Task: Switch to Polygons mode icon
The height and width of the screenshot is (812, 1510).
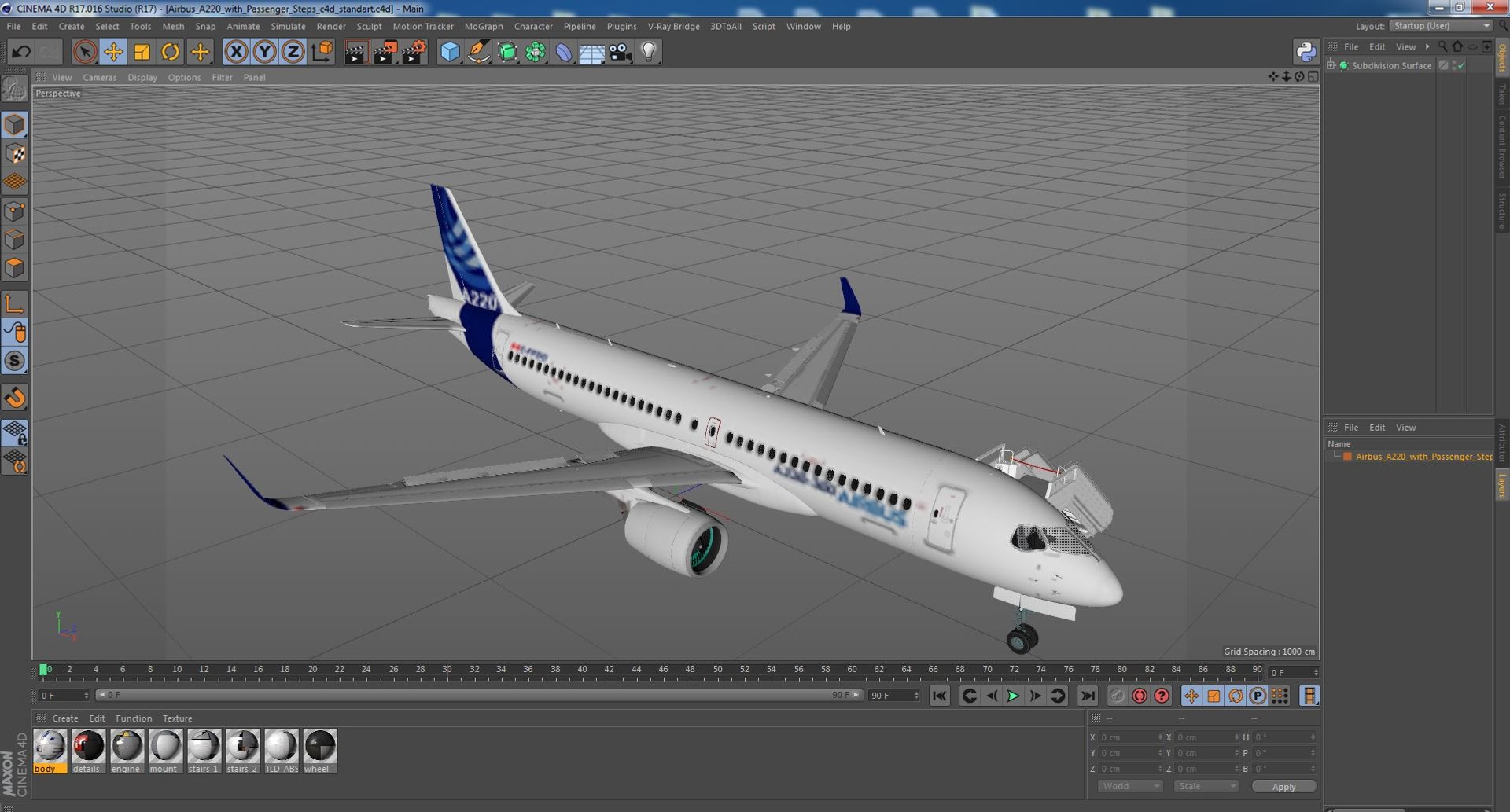Action: click(x=15, y=268)
